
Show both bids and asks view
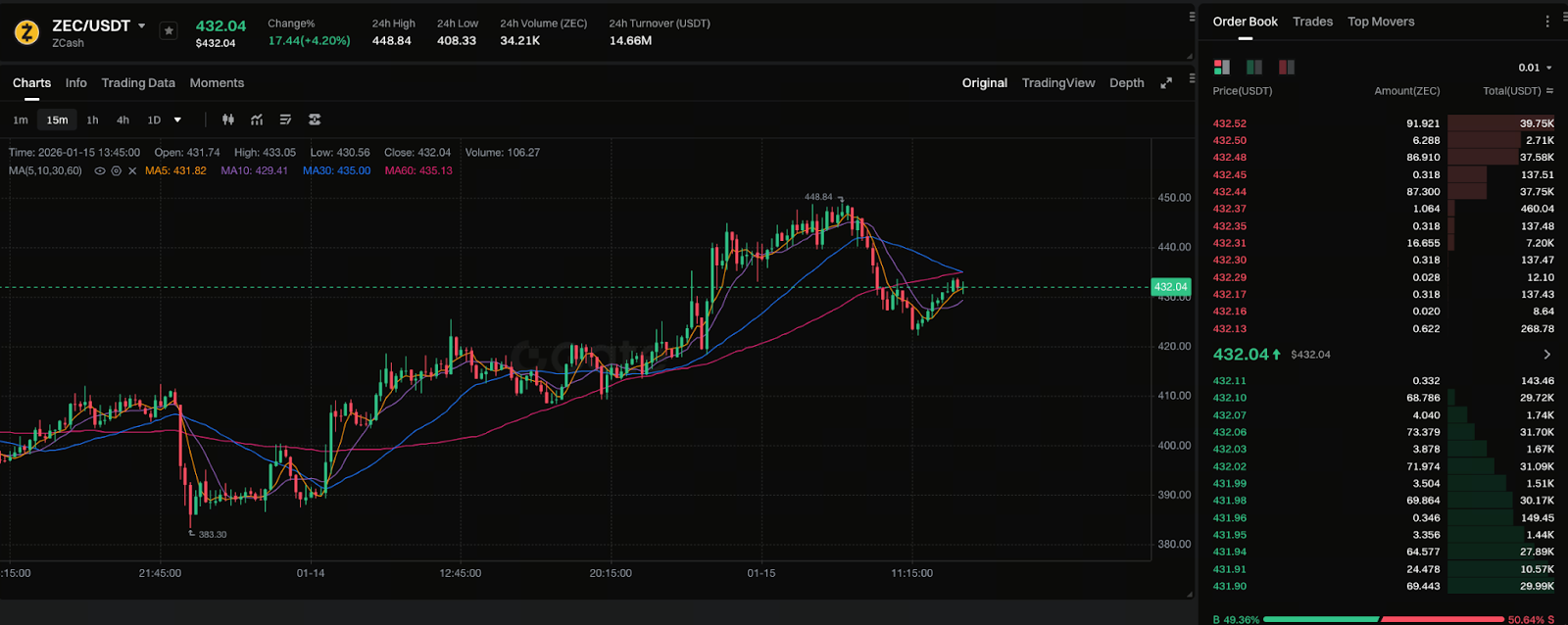click(1221, 67)
